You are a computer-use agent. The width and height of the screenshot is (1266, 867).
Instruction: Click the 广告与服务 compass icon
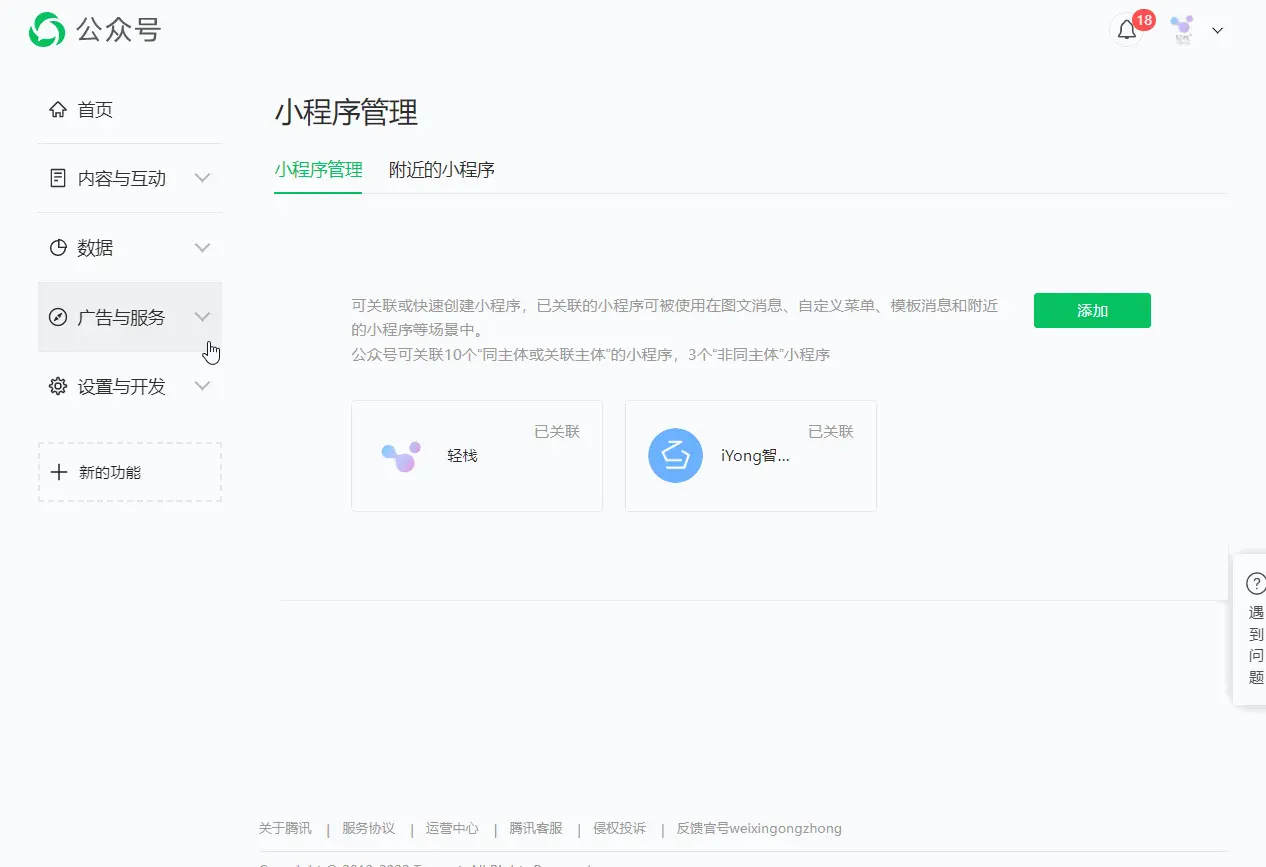[x=58, y=317]
